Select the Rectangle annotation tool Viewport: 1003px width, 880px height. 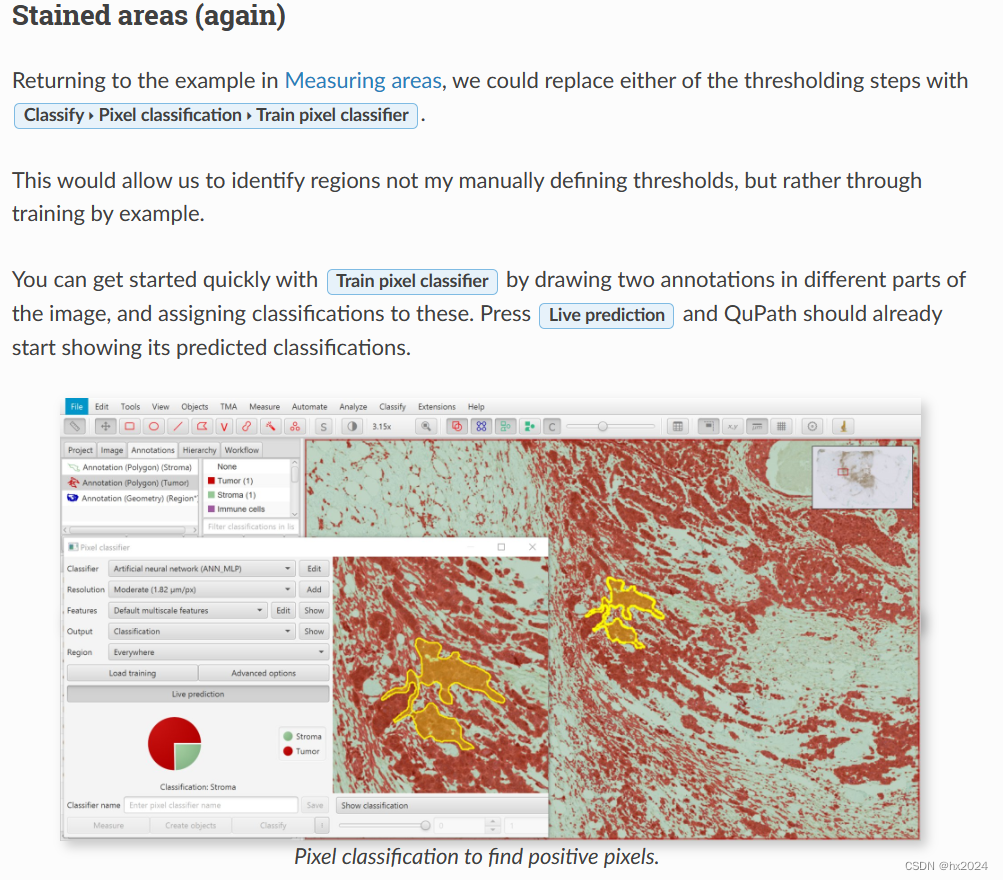128,426
